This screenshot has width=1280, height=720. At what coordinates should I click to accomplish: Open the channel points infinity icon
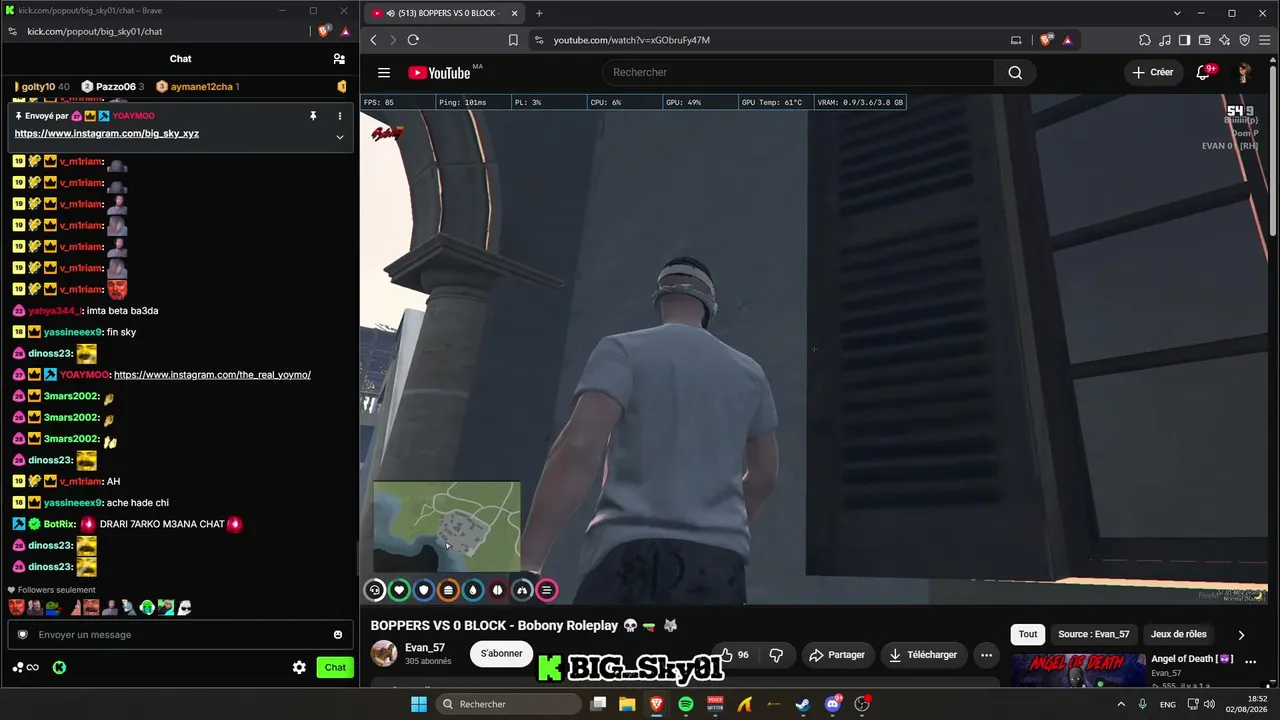click(26, 667)
